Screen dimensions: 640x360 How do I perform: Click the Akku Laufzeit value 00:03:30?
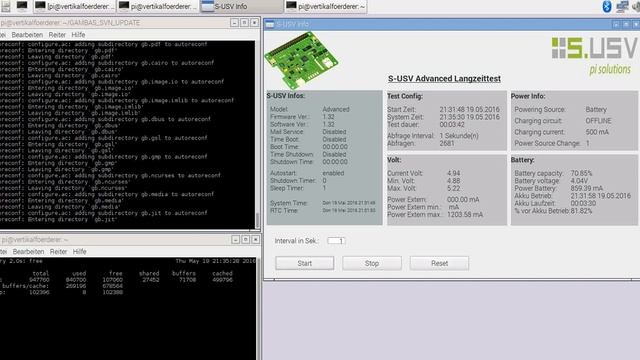pyautogui.click(x=583, y=203)
